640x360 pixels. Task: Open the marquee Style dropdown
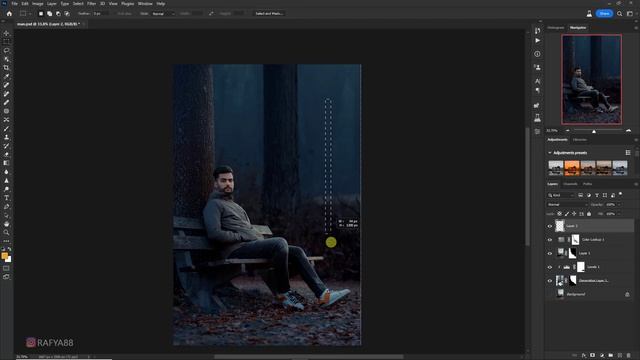click(163, 13)
